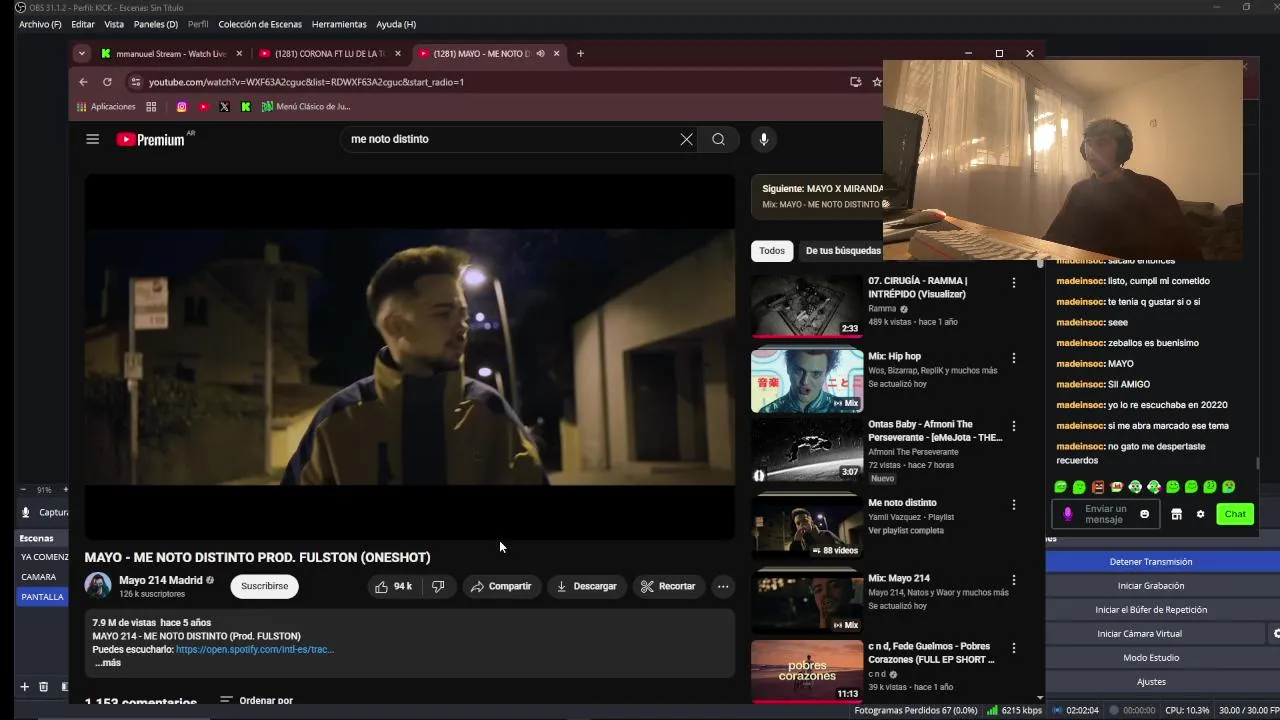Select the De tus búsquedas filter chip
This screenshot has height=720, width=1280.
click(x=843, y=251)
